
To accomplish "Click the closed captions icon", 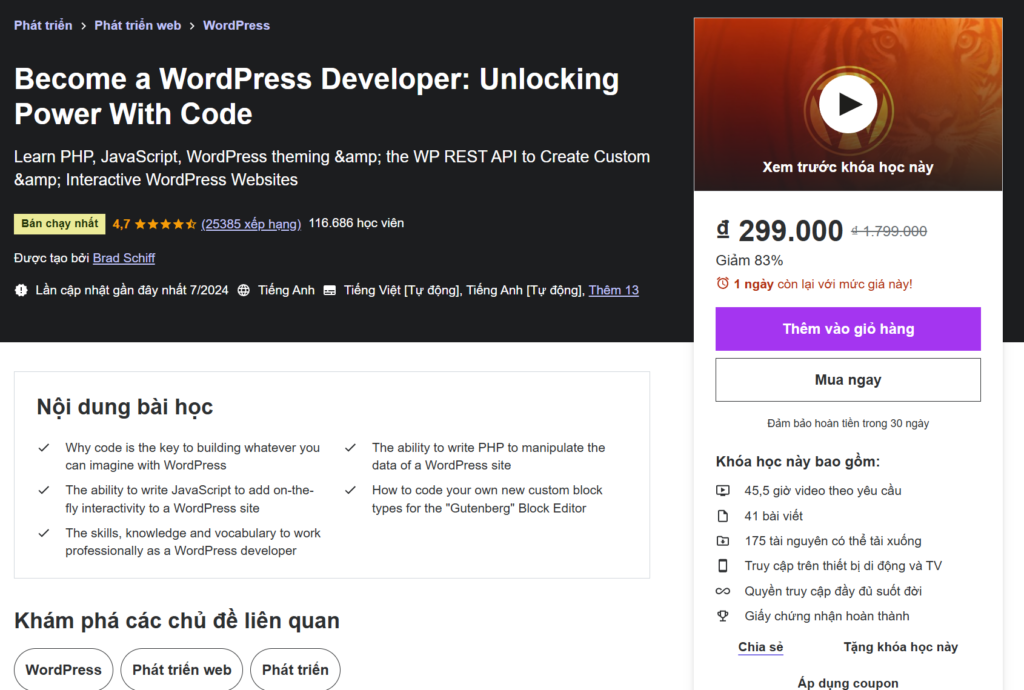I will point(330,290).
